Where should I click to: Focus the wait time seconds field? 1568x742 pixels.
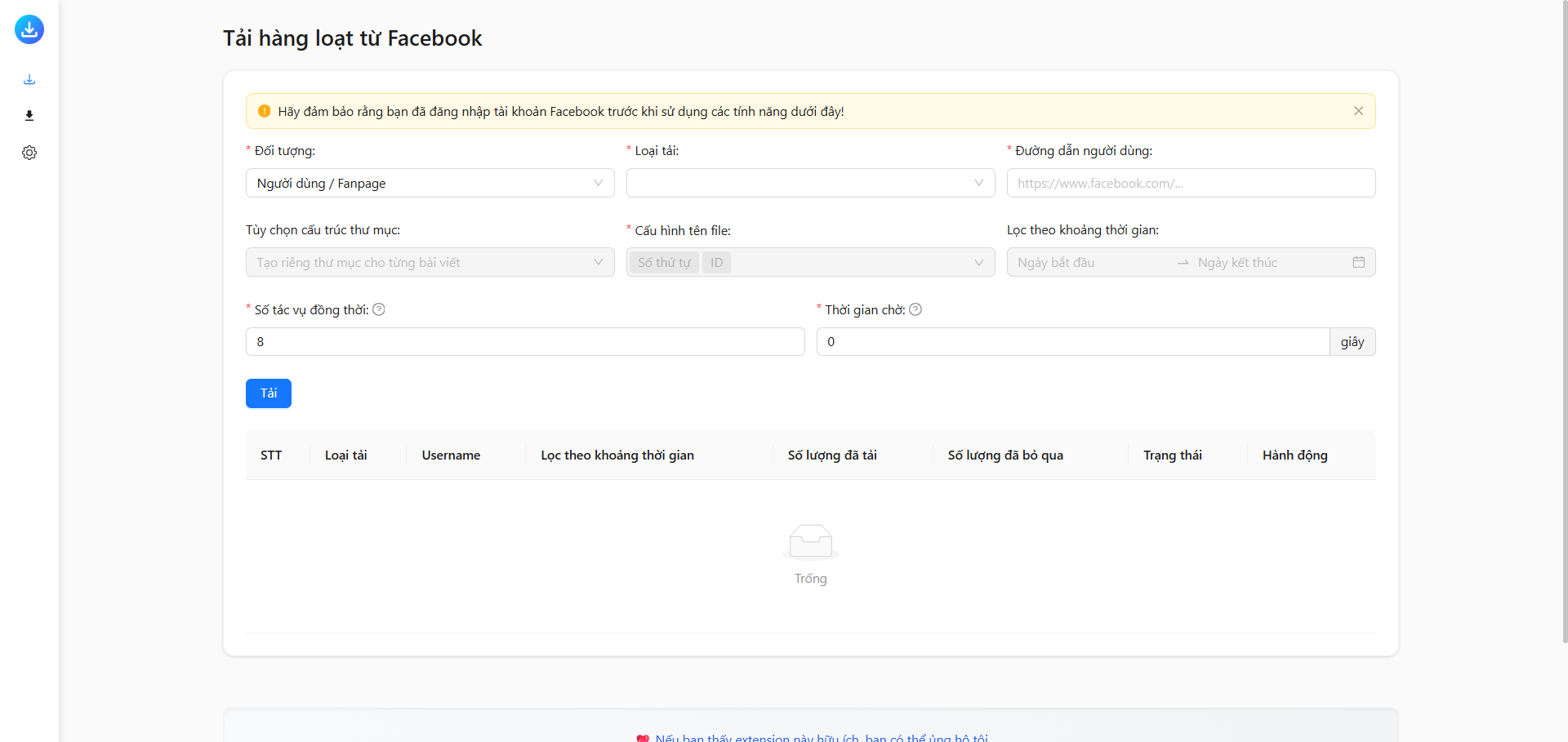tap(1073, 341)
